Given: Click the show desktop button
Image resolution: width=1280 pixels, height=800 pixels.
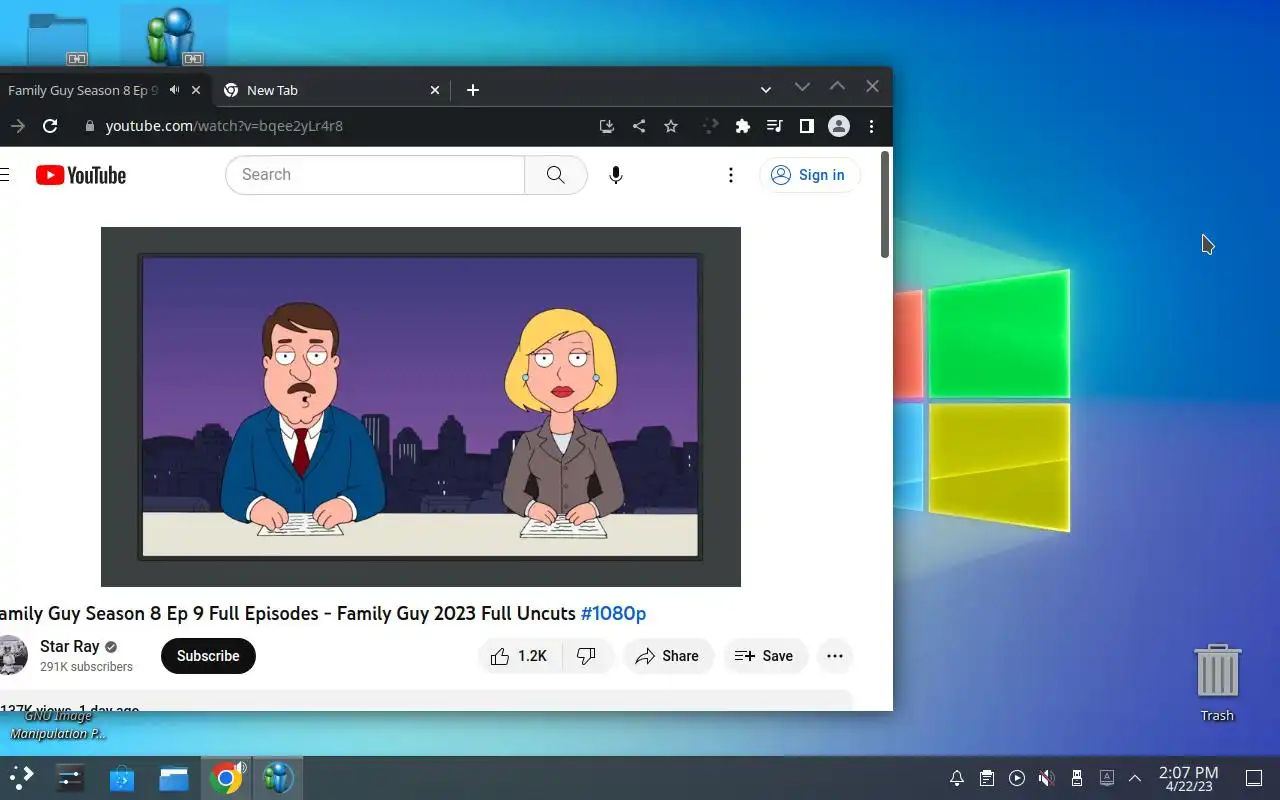Looking at the screenshot, I should pos(1254,778).
